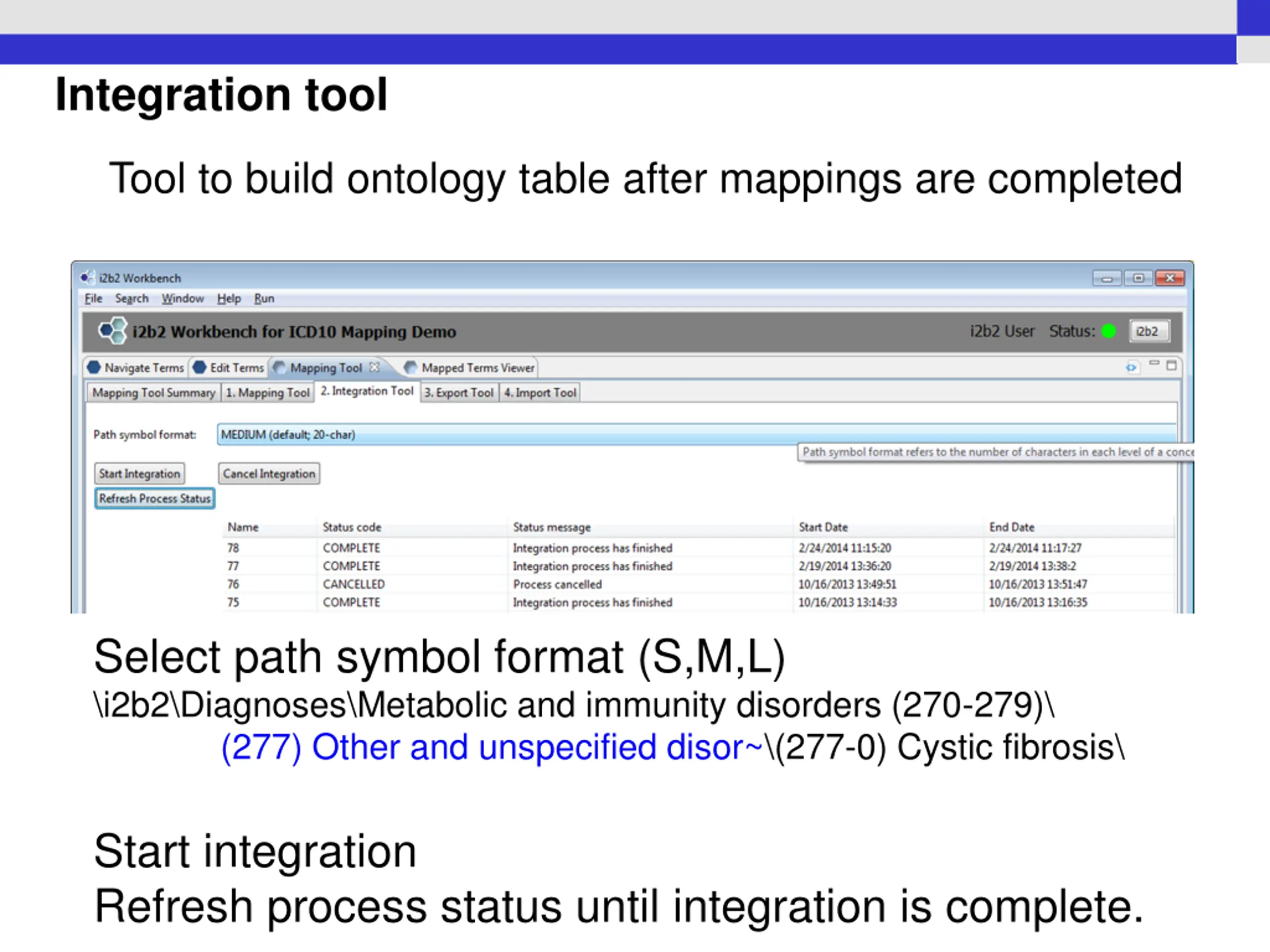
Task: Open the 4. Import Tool tab
Action: (x=540, y=393)
